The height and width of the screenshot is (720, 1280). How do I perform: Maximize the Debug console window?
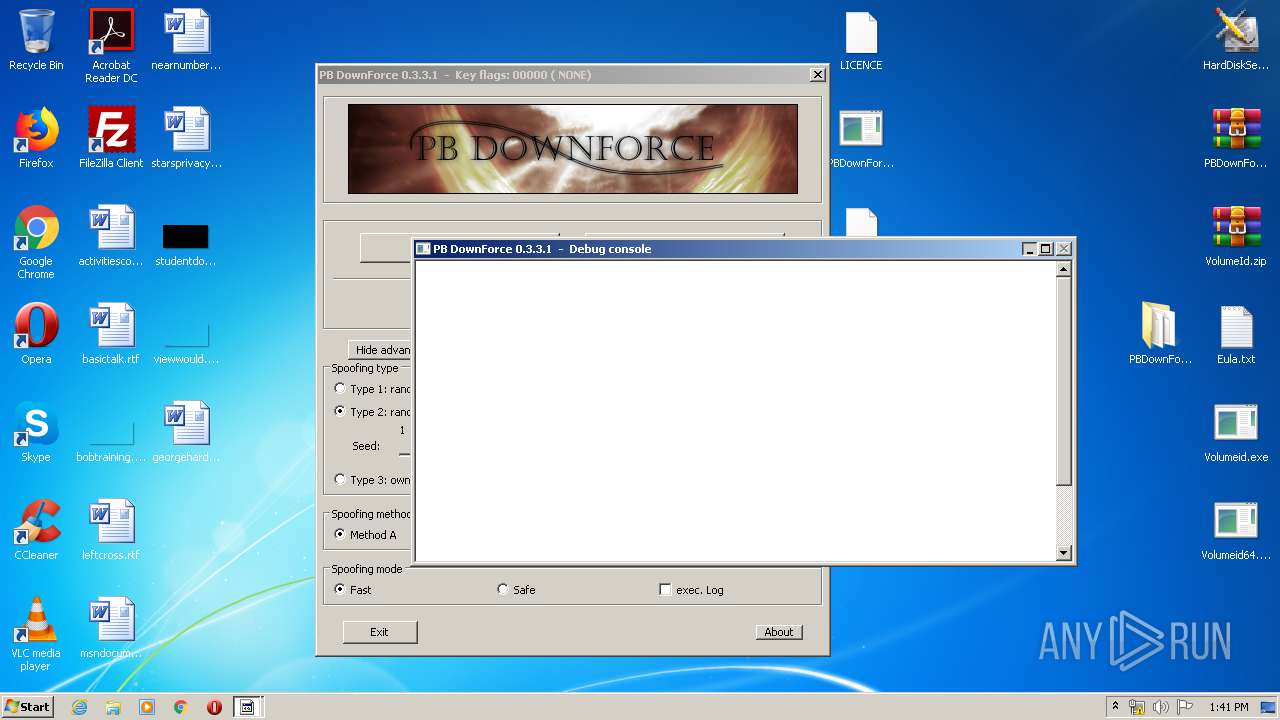(x=1046, y=249)
